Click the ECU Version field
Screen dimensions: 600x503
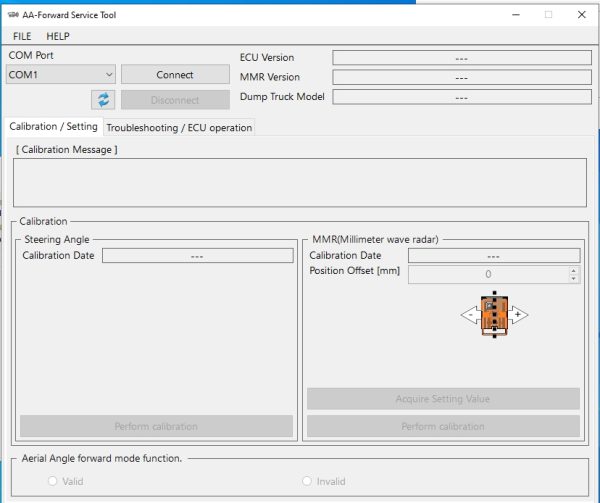pyautogui.click(x=462, y=58)
